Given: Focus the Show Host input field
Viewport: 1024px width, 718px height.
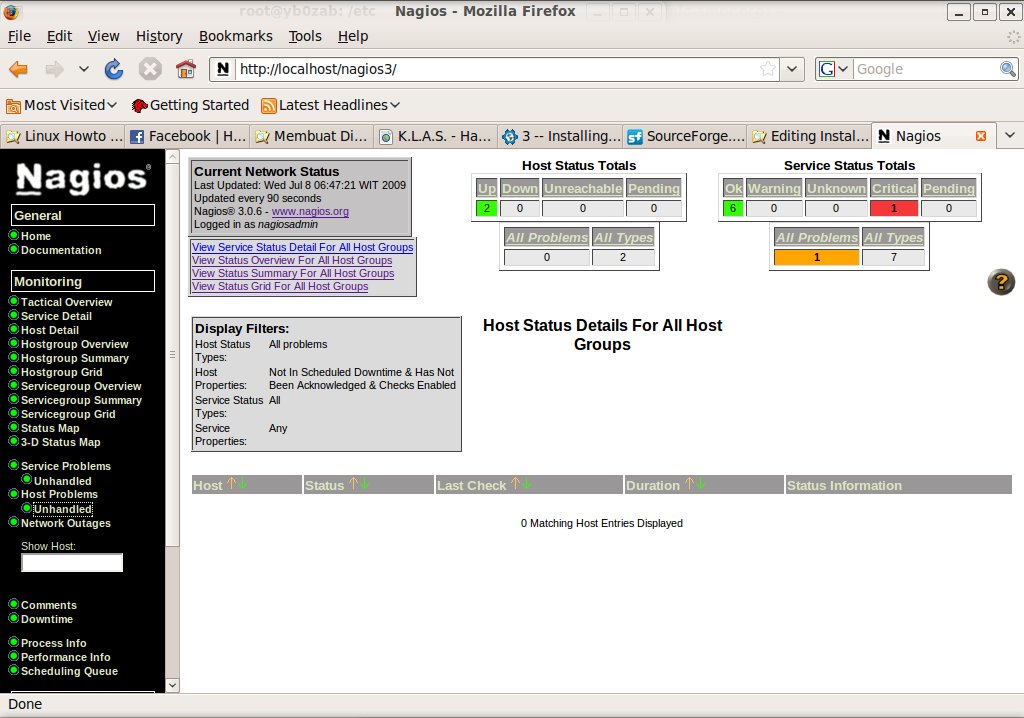Looking at the screenshot, I should coord(72,563).
